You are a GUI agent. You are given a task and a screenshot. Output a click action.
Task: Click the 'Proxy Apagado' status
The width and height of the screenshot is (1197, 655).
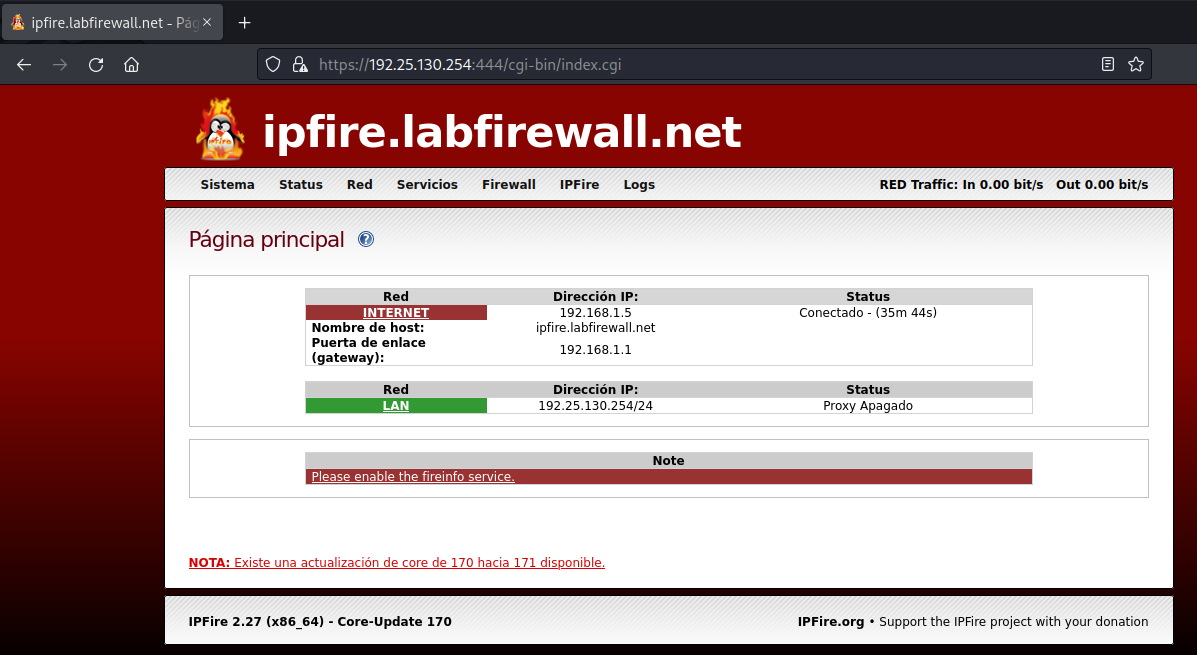868,406
